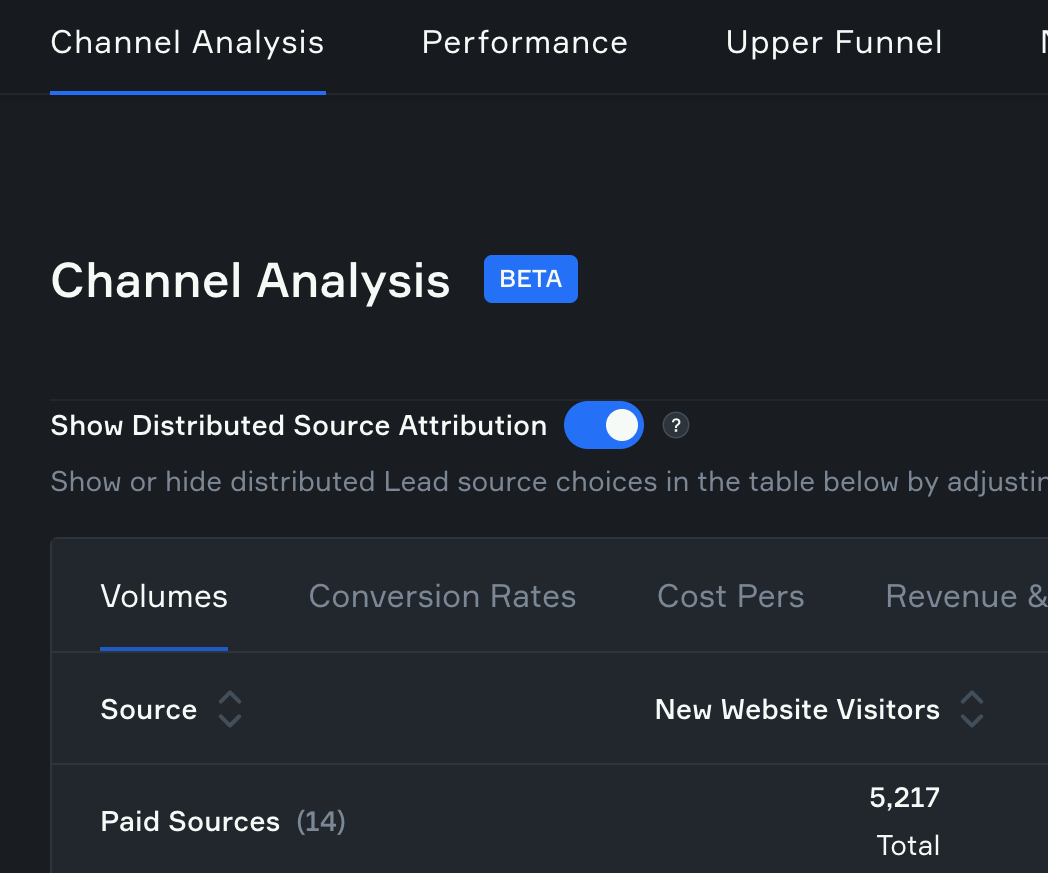Switch to the Performance tab

click(524, 42)
